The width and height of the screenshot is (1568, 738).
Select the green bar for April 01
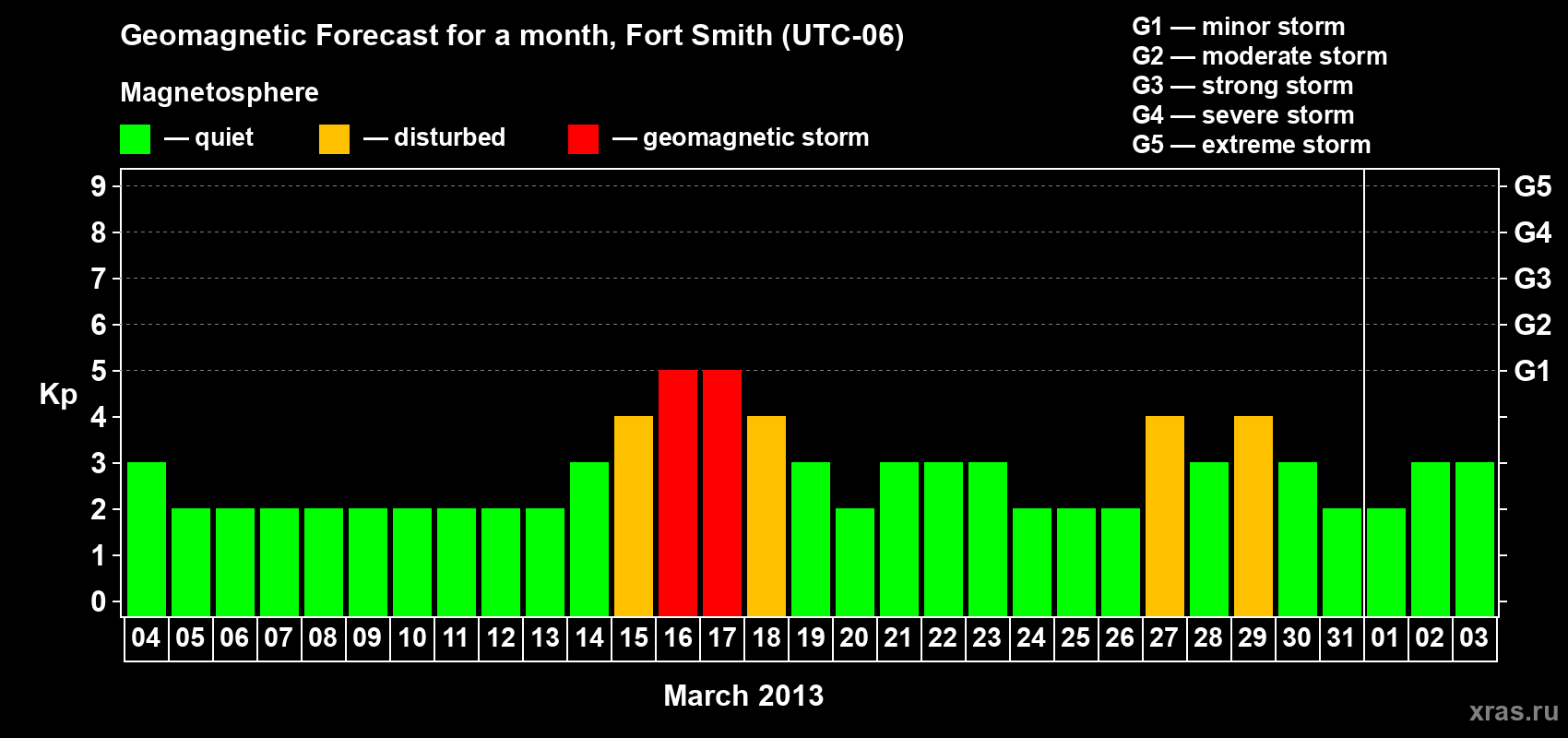click(1386, 562)
